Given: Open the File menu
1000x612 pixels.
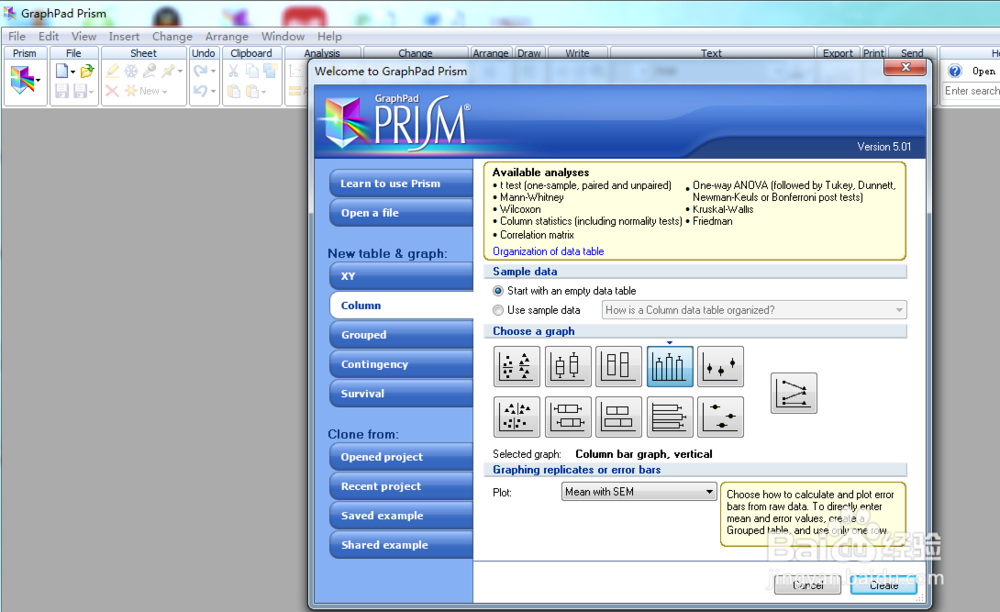Looking at the screenshot, I should pyautogui.click(x=17, y=36).
